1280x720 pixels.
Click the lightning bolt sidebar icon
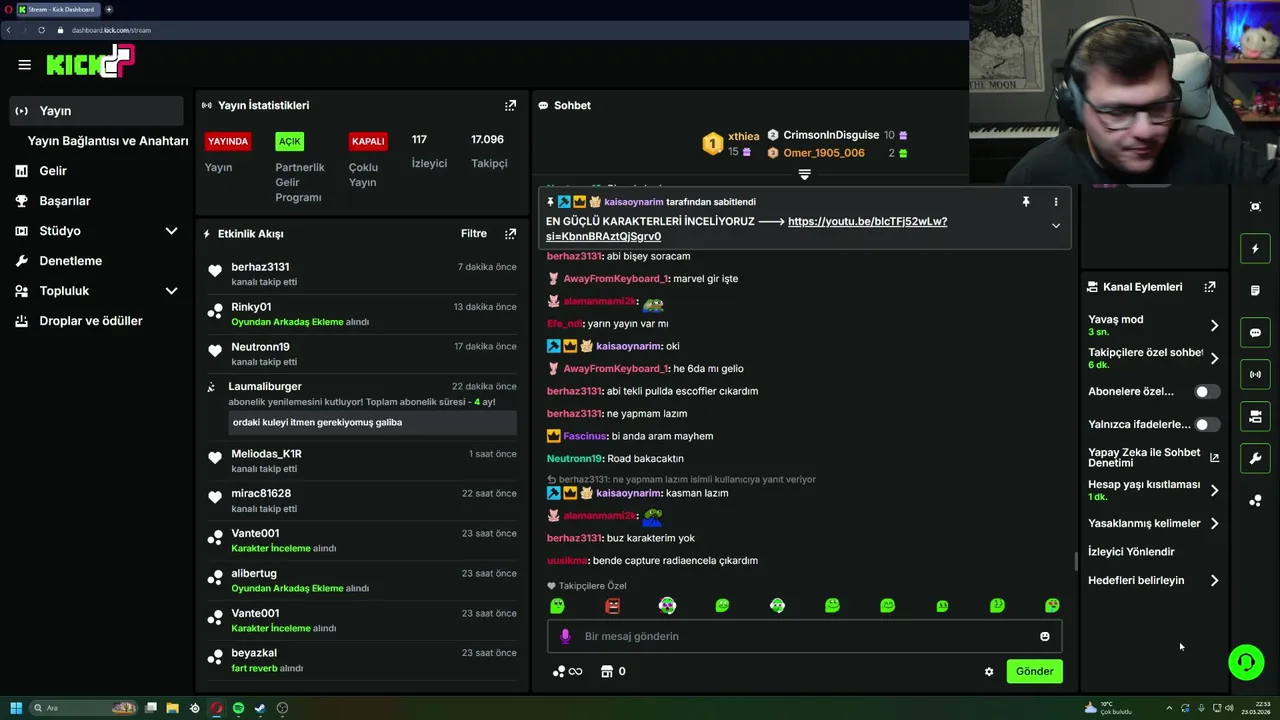[1255, 249]
